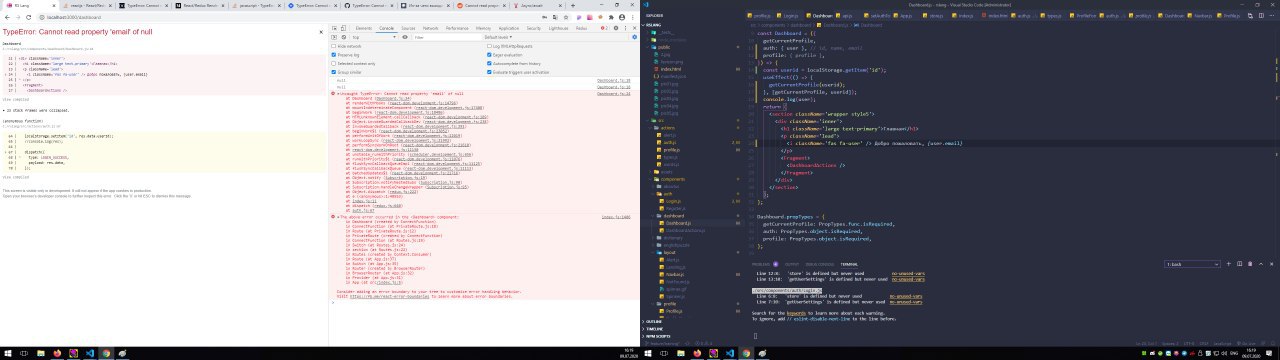This screenshot has height=360, width=1280.
Task: Uncheck the Preserve log checkbox
Action: tap(334, 55)
